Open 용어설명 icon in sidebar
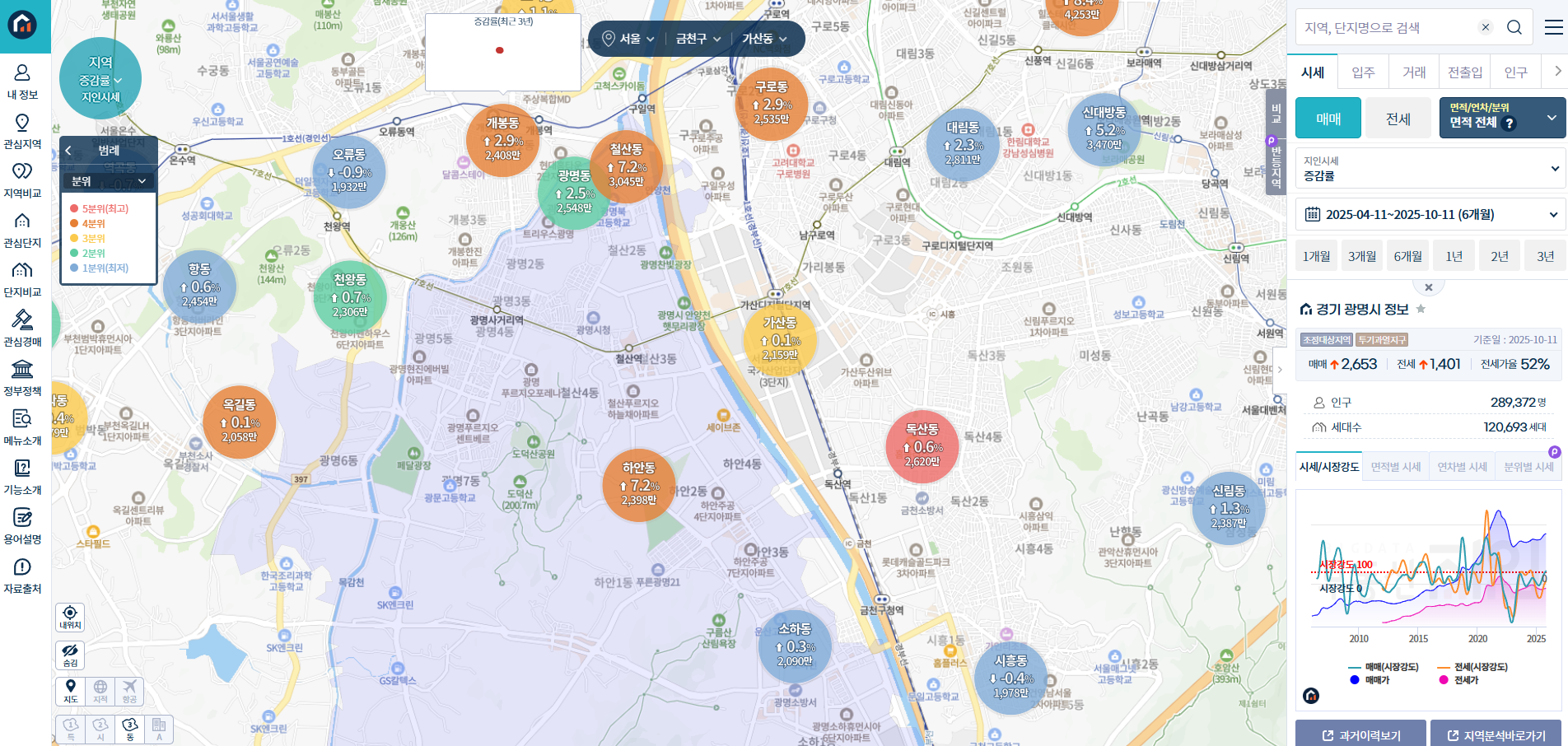 point(22,517)
